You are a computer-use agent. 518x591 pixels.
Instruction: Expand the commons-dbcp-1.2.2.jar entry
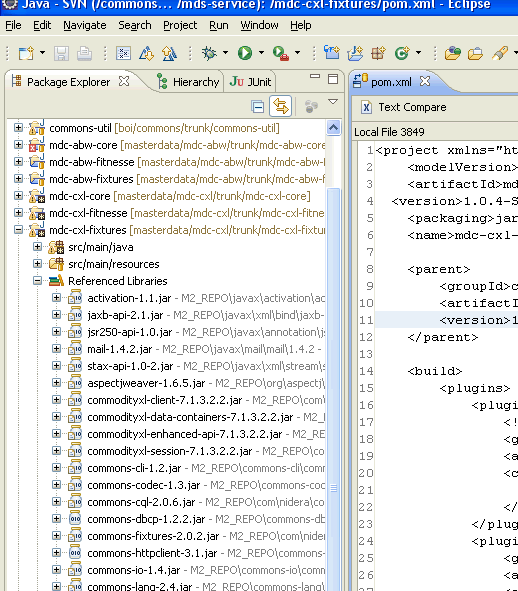(56, 519)
